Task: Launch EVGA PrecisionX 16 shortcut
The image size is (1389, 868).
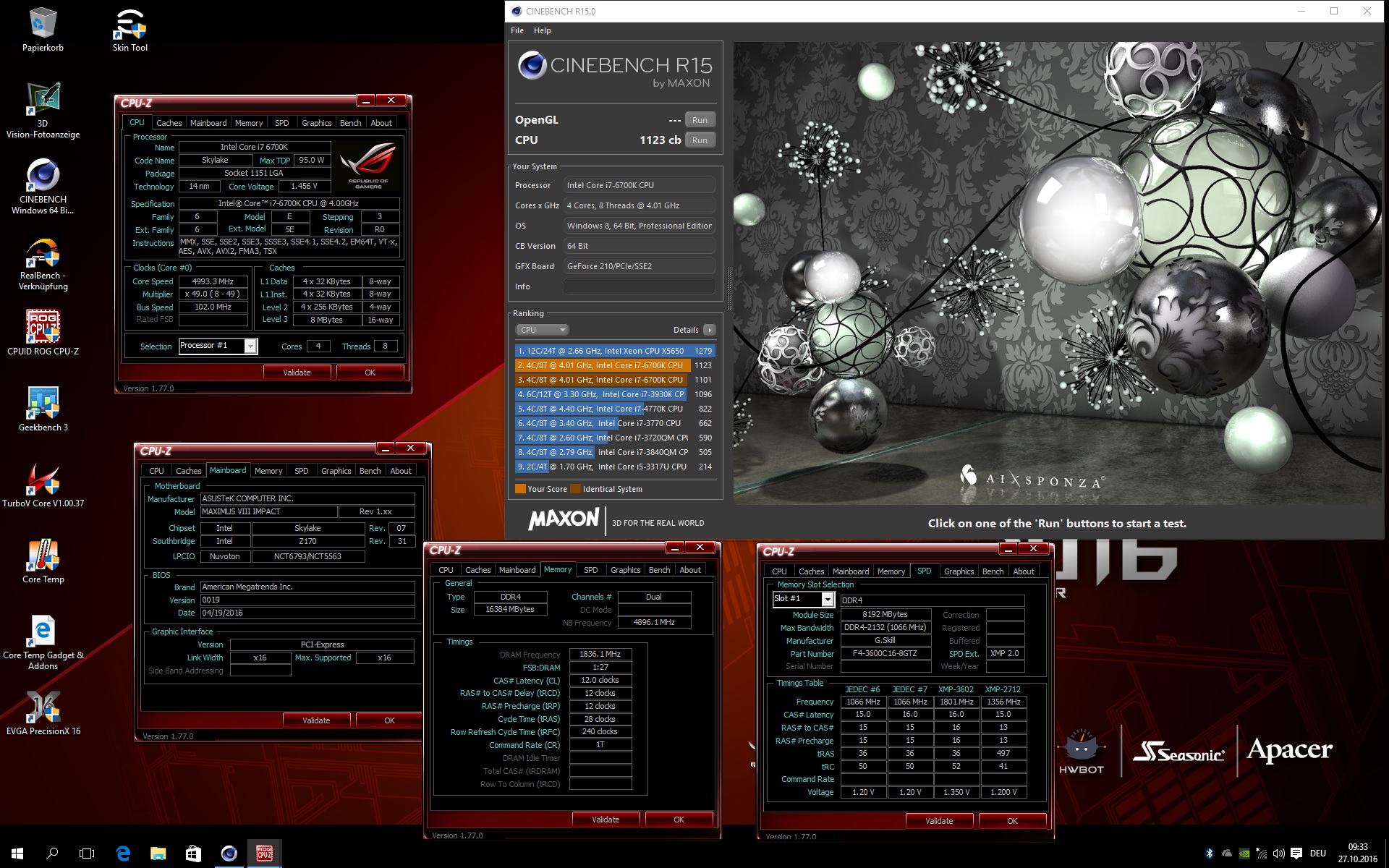Action: (43, 712)
